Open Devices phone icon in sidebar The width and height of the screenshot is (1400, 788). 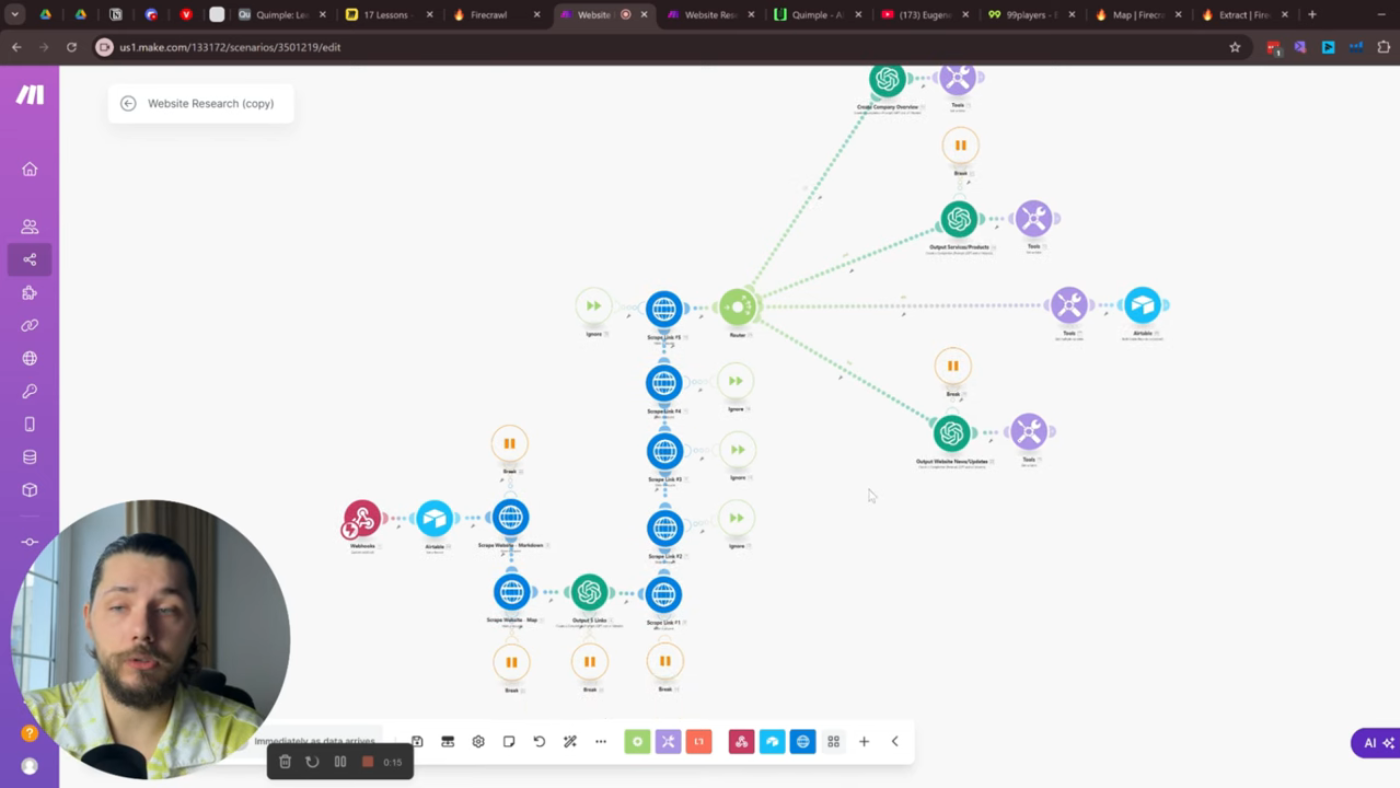pyautogui.click(x=30, y=424)
